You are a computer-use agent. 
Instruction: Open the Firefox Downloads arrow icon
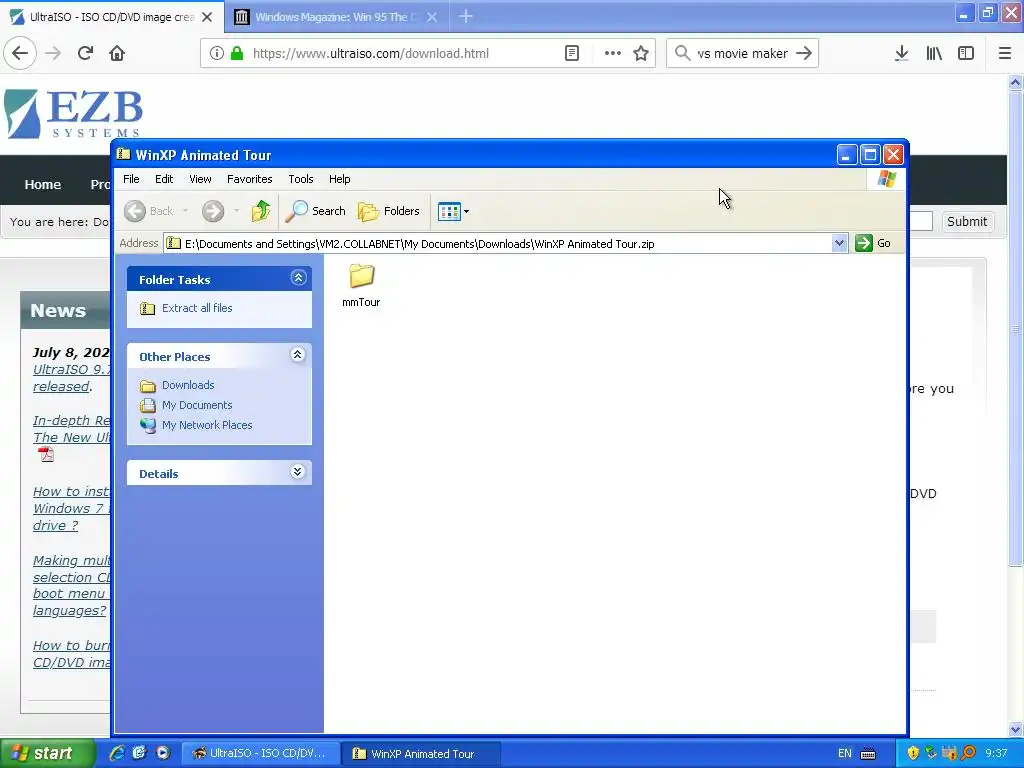tap(902, 53)
